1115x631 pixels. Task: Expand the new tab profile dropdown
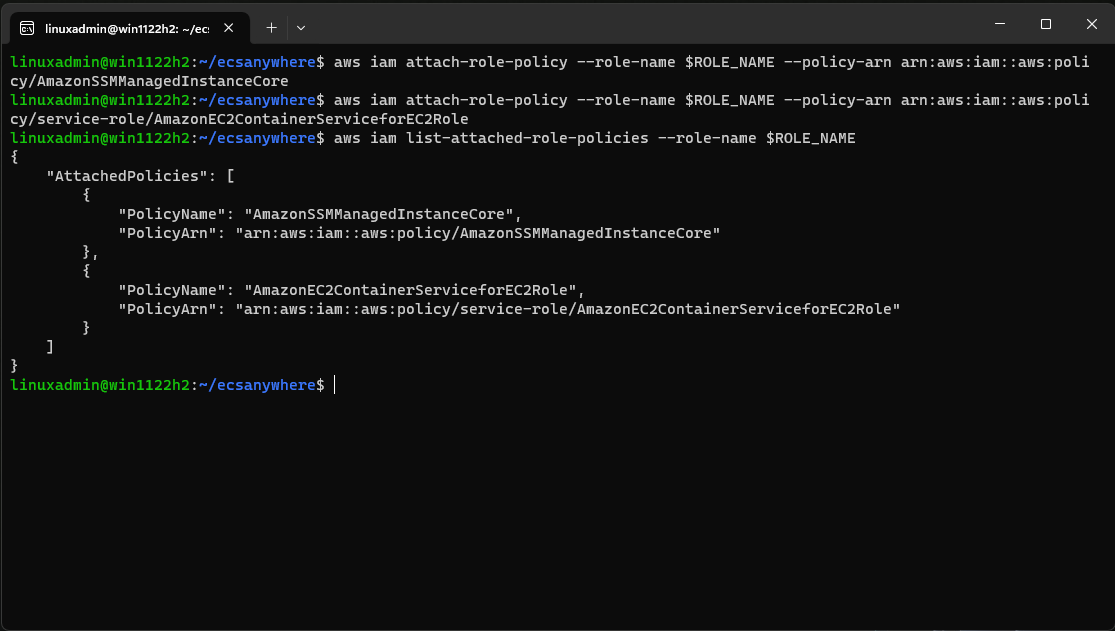click(x=300, y=27)
